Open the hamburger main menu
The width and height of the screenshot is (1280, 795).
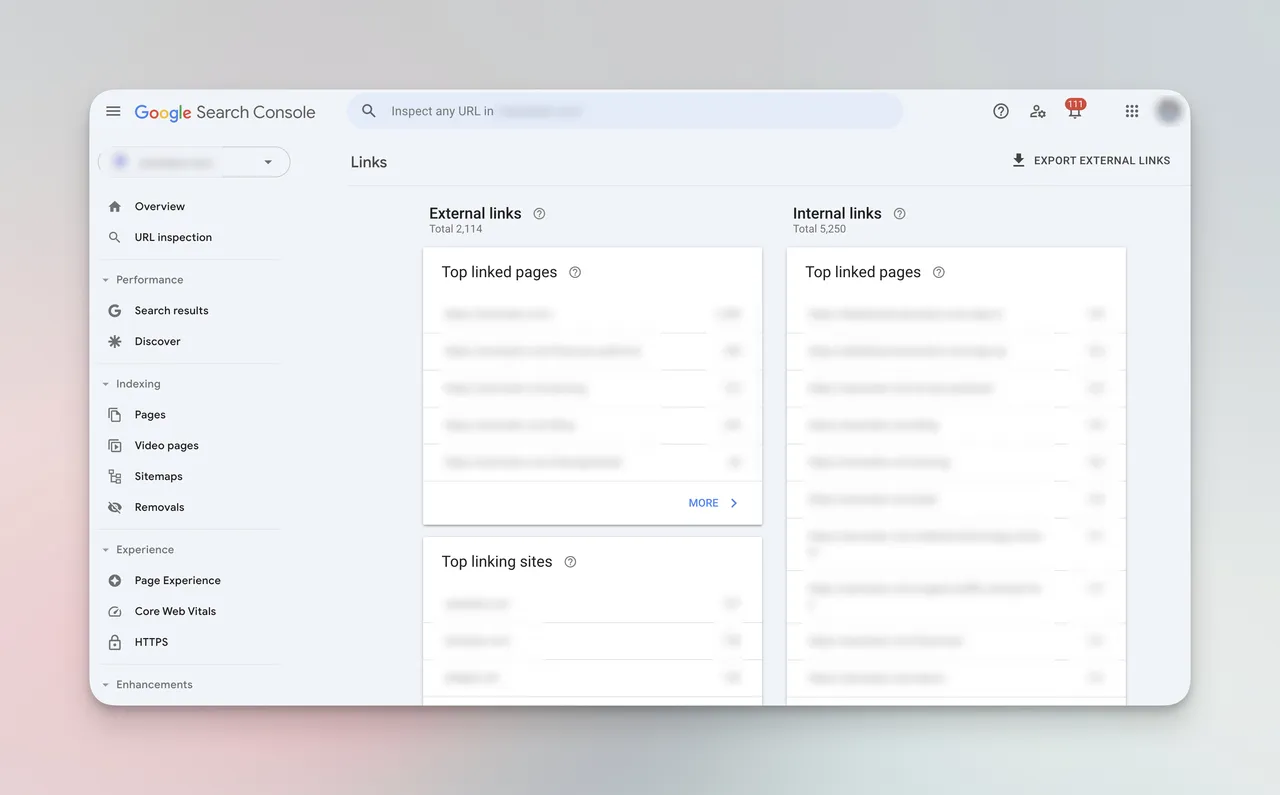click(x=113, y=111)
